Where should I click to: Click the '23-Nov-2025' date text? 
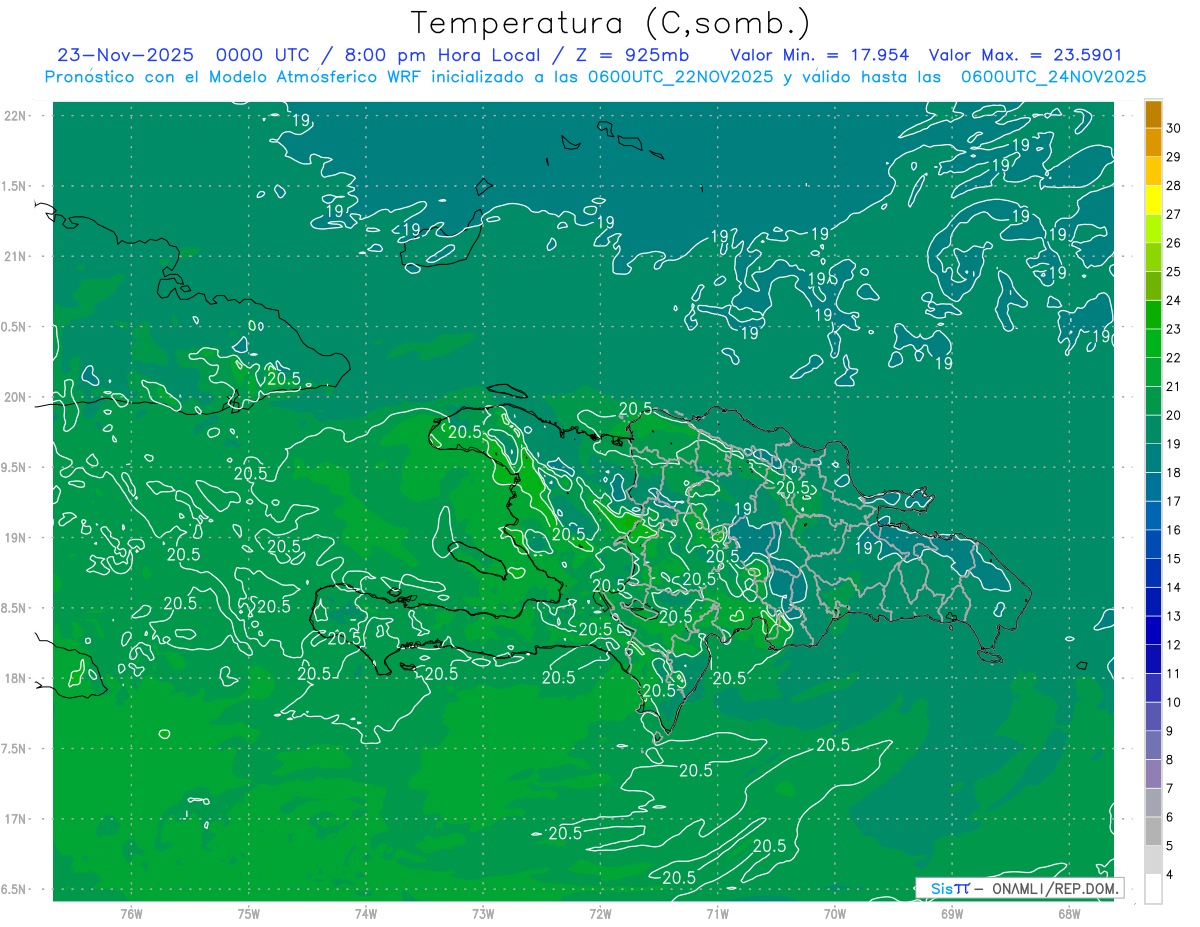pos(125,55)
